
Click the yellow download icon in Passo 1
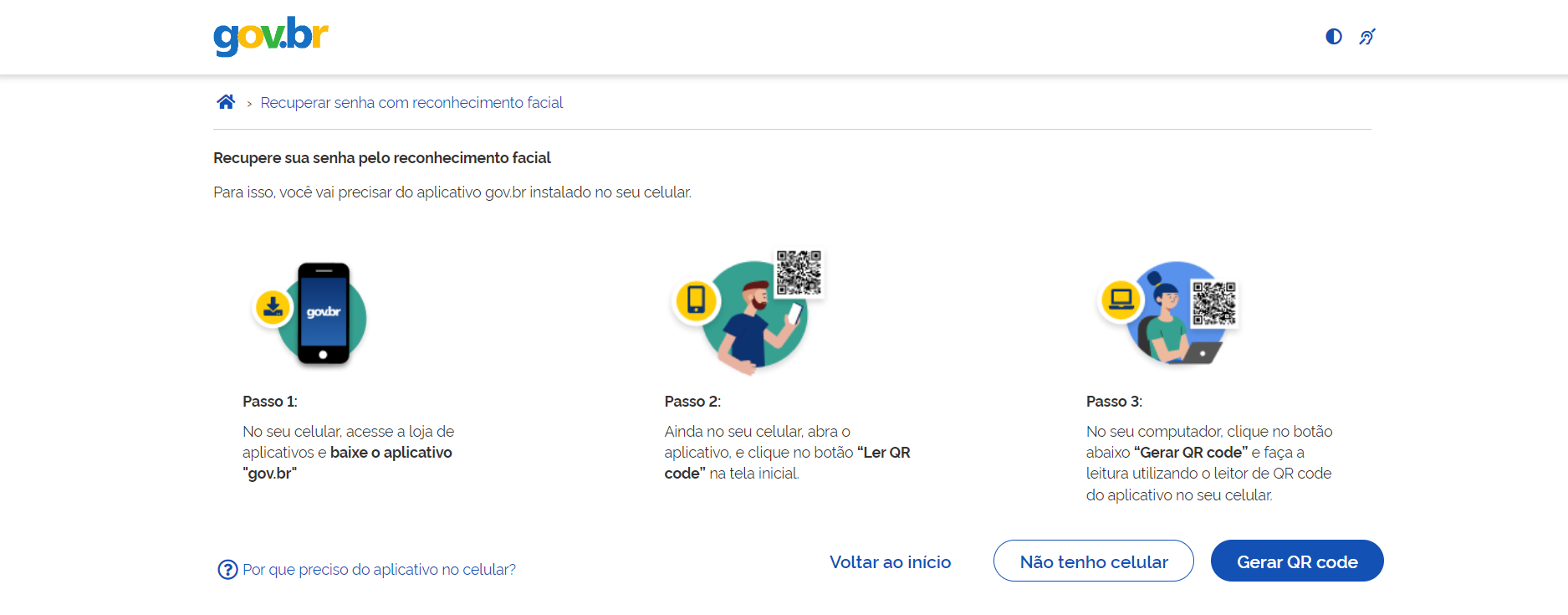273,308
